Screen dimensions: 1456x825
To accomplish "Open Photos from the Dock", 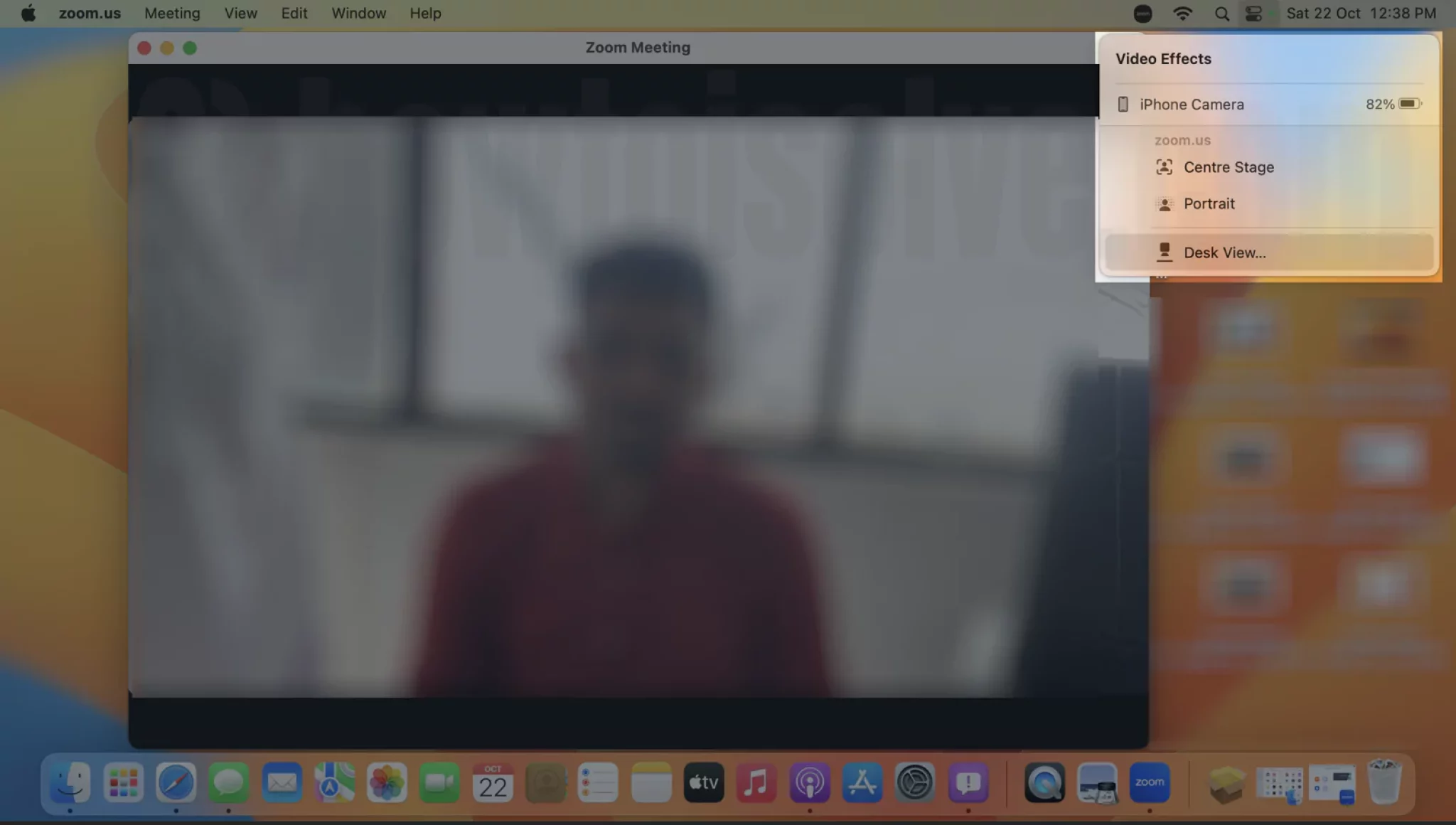I will point(387,783).
